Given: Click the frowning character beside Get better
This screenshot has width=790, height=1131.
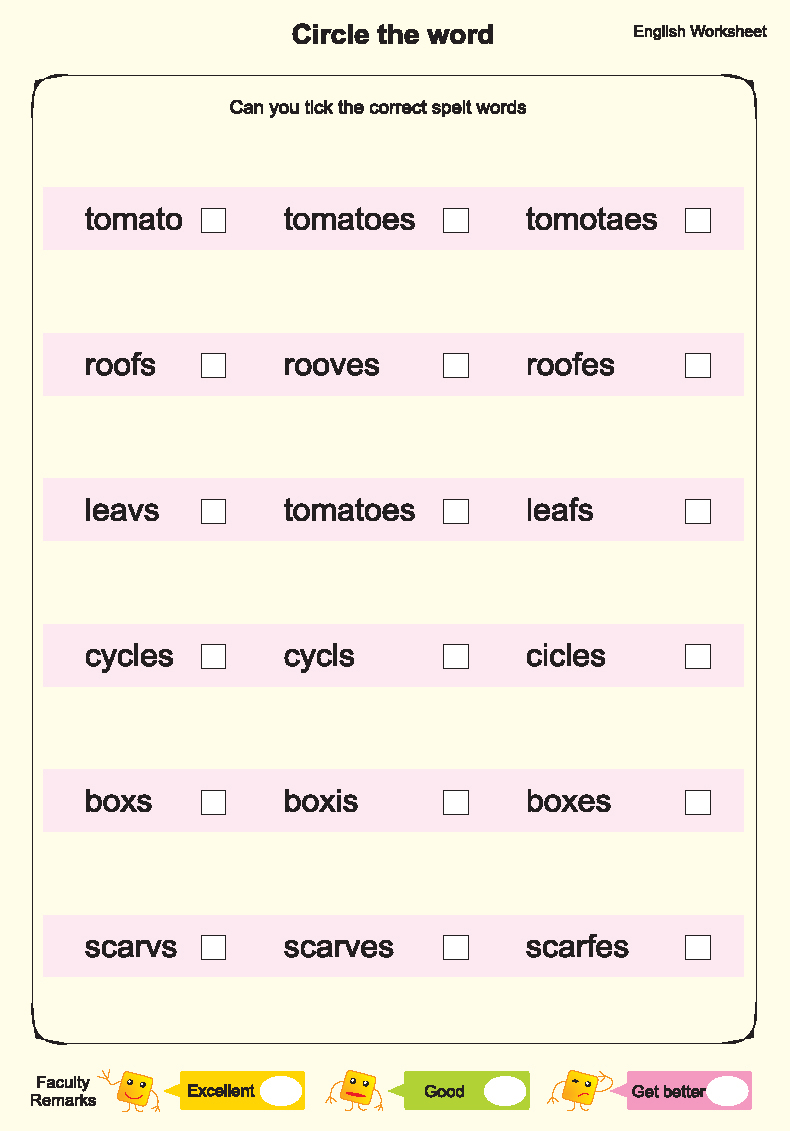Looking at the screenshot, I should click(x=580, y=1090).
